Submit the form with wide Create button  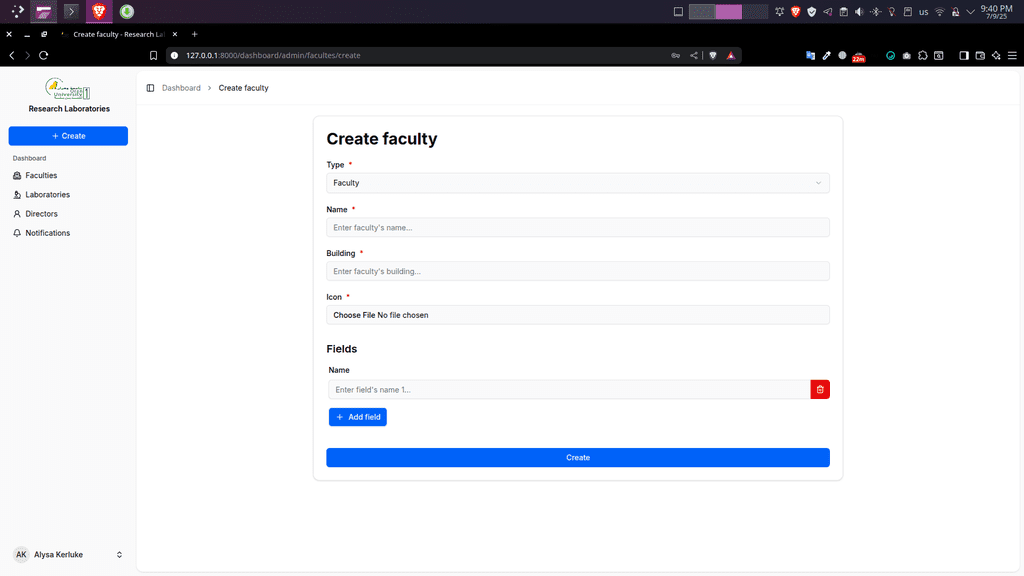point(578,458)
